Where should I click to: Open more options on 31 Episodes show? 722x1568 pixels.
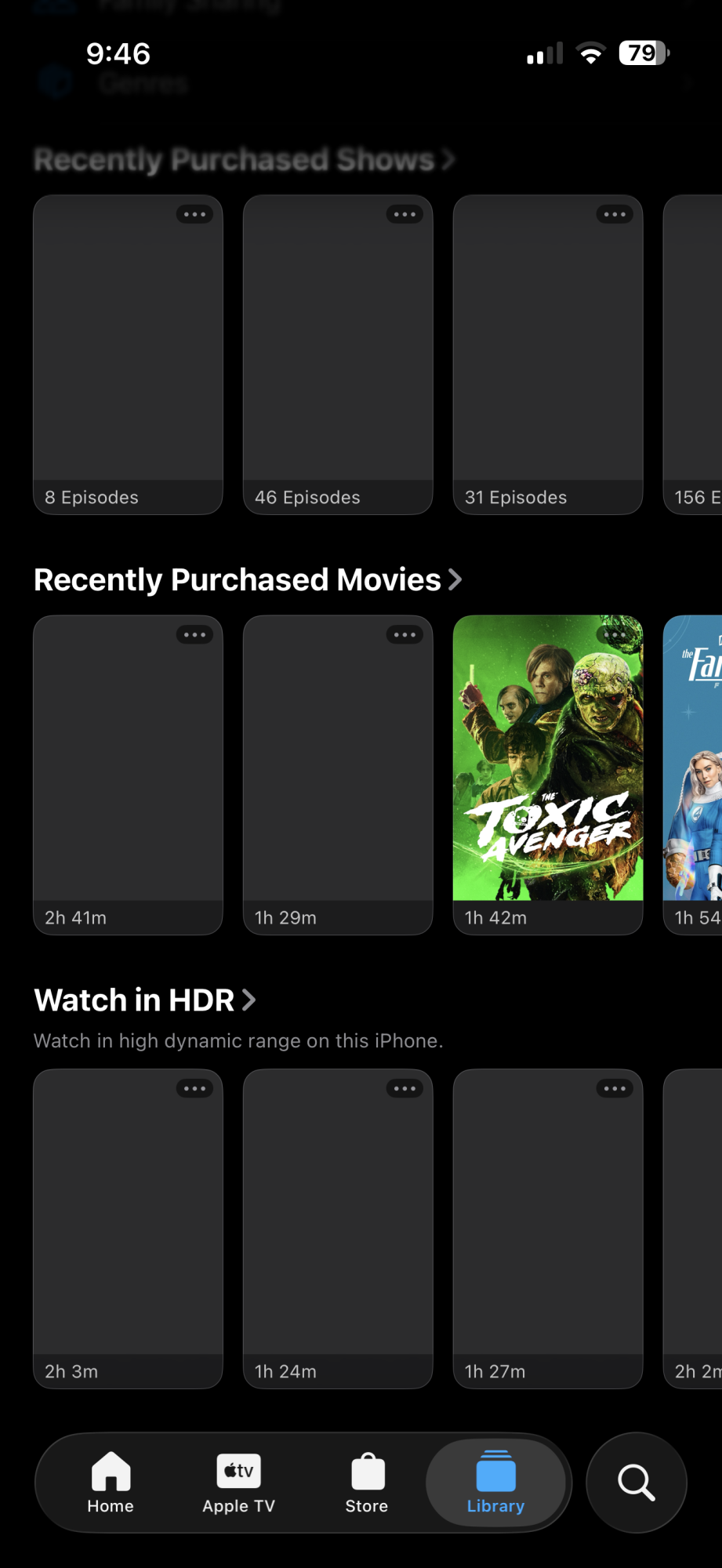pos(615,214)
